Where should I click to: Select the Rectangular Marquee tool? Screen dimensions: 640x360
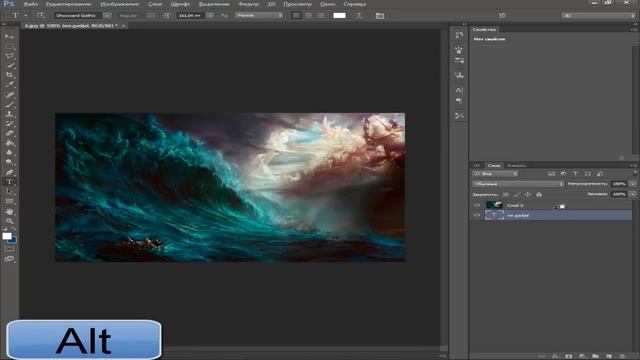click(9, 46)
